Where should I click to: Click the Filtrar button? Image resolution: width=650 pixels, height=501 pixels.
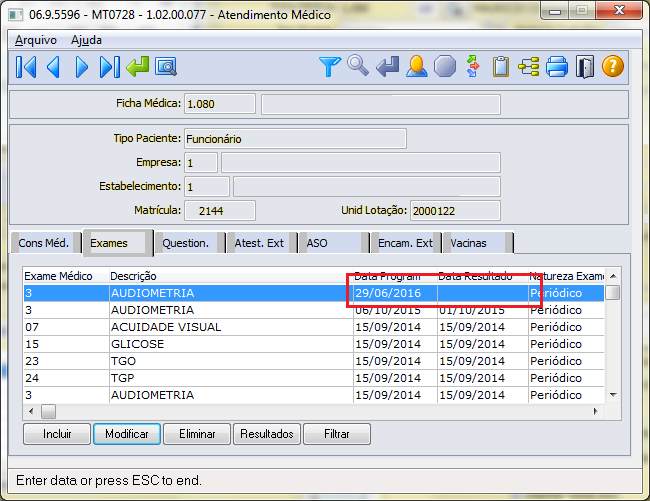tap(337, 434)
